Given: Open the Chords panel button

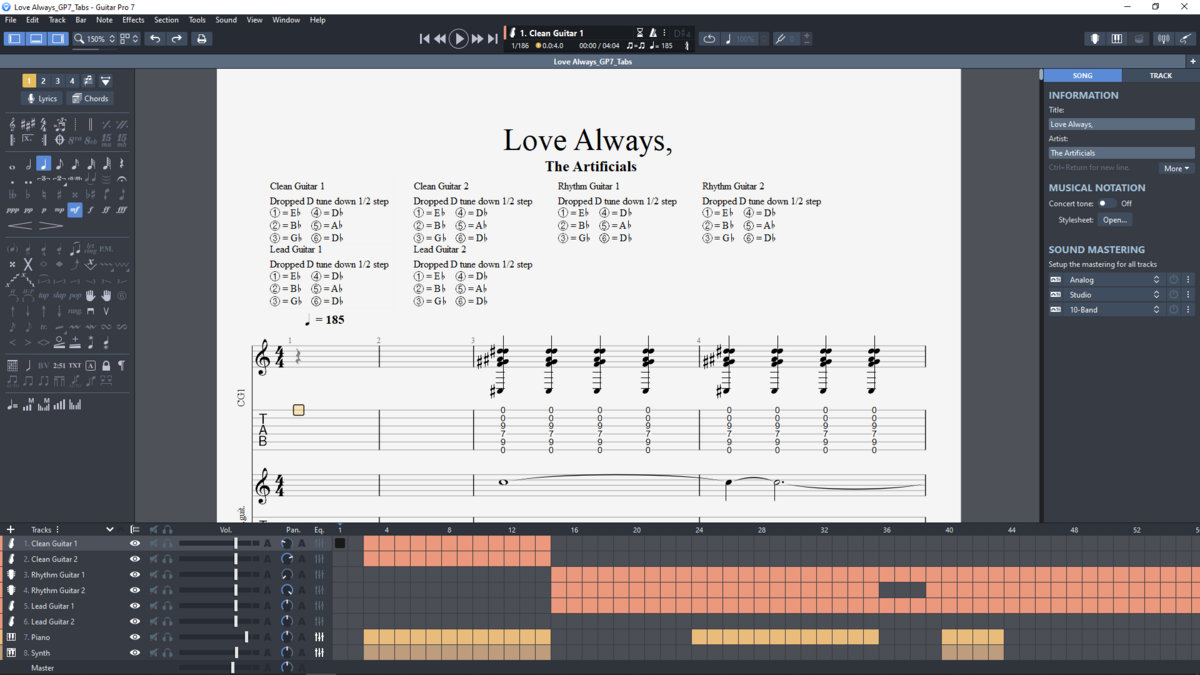Looking at the screenshot, I should pos(90,99).
